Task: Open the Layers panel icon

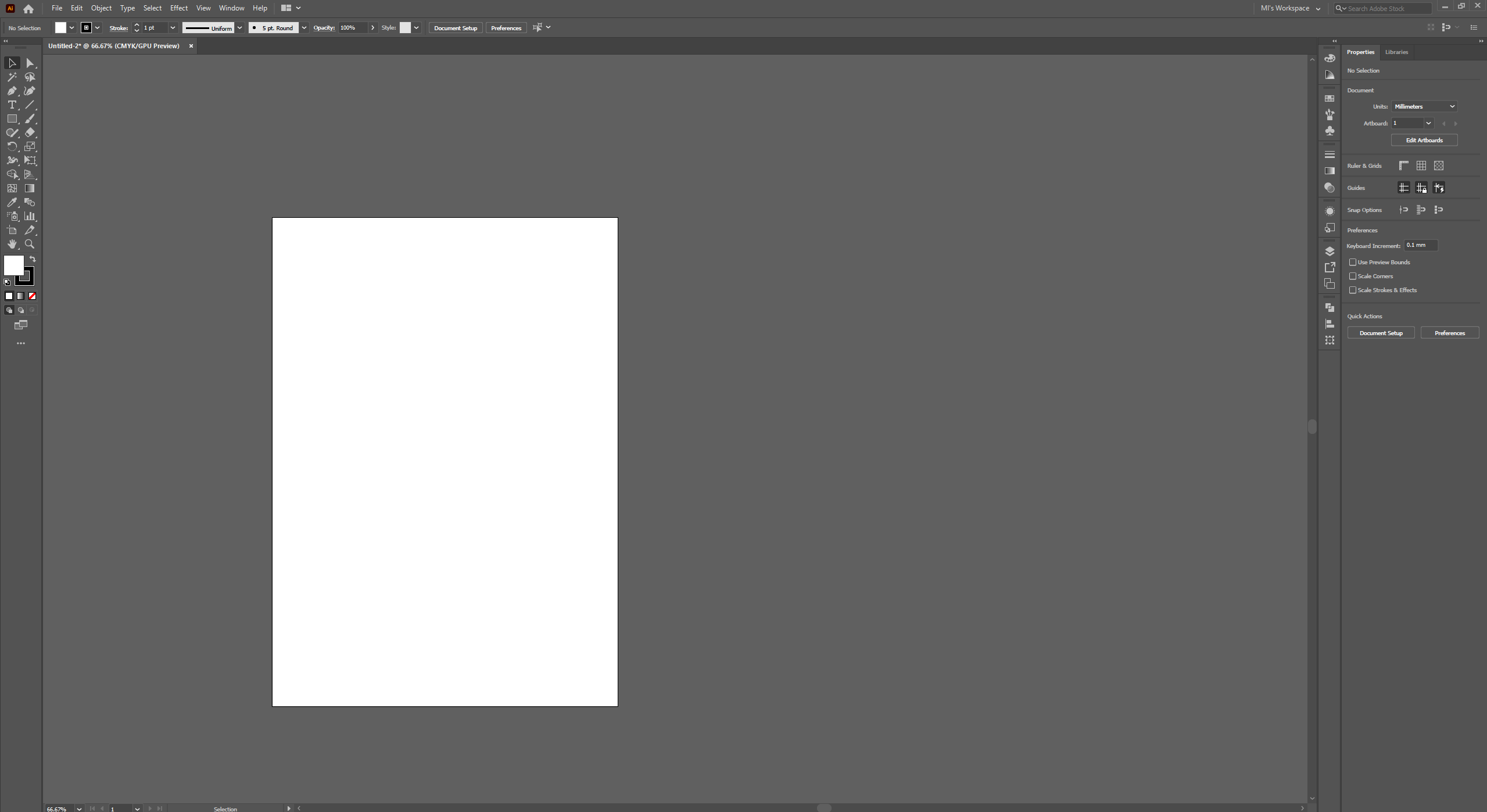Action: click(1330, 251)
